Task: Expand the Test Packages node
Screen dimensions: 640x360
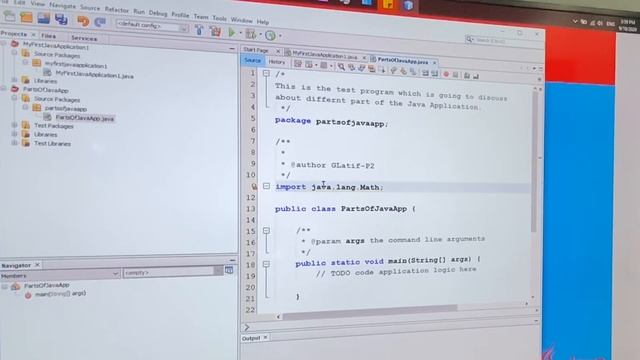Action: (14, 124)
